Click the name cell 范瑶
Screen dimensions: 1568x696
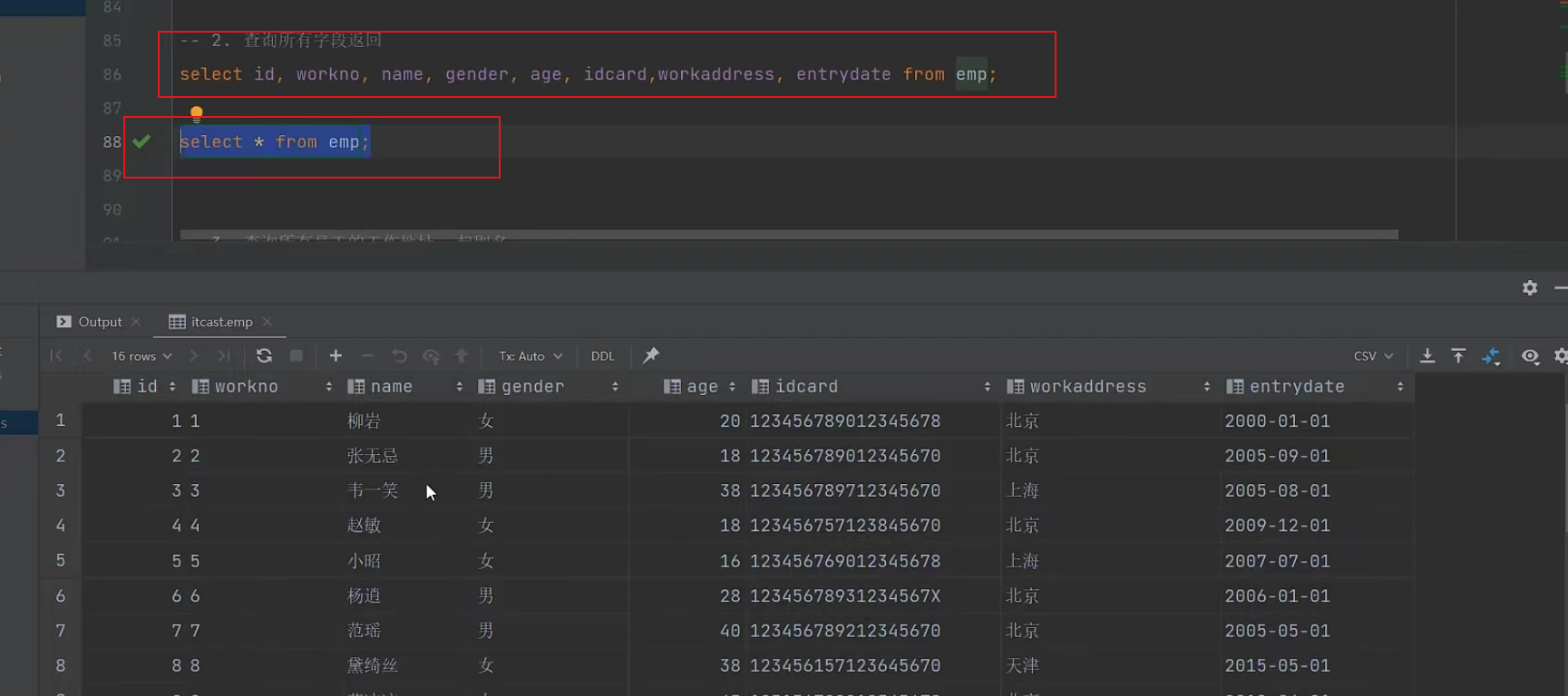pyautogui.click(x=365, y=631)
